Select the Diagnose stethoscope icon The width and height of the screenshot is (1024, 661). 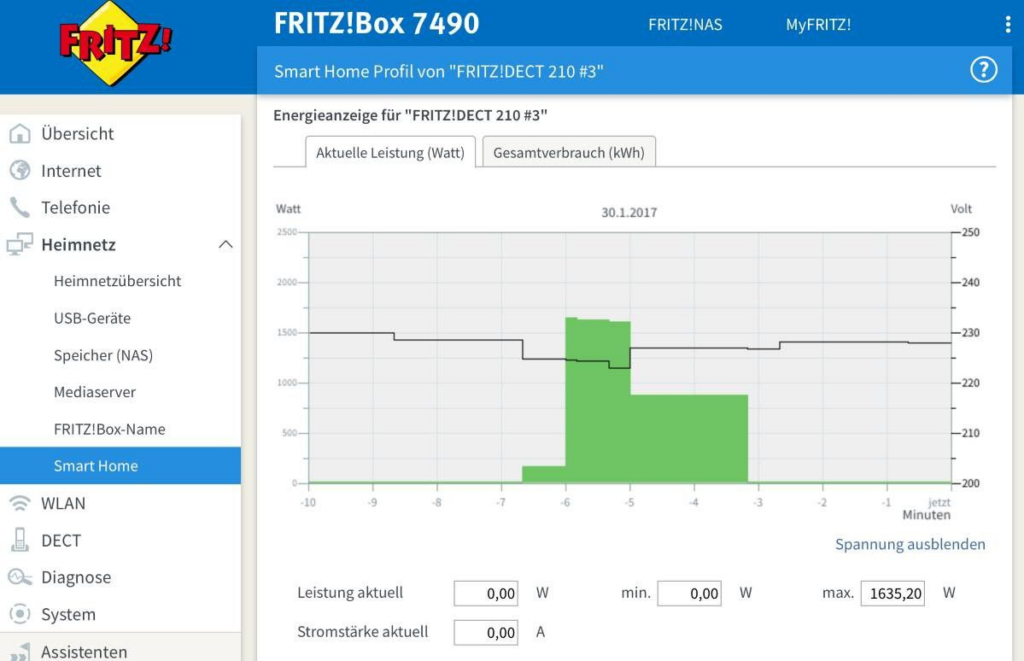[19, 577]
